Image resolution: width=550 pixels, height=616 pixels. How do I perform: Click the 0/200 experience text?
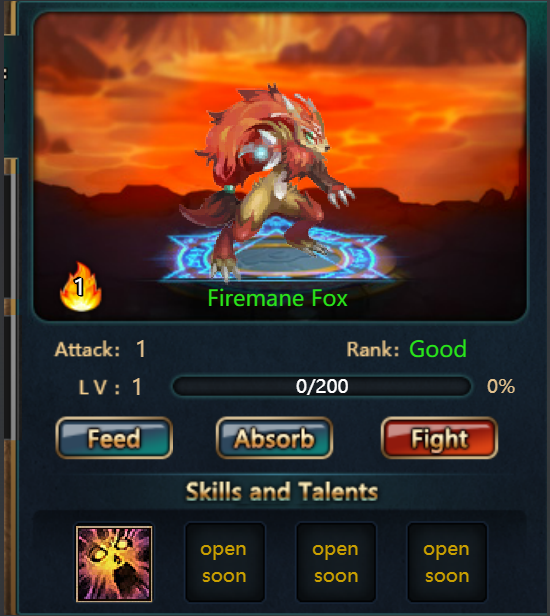click(322, 386)
